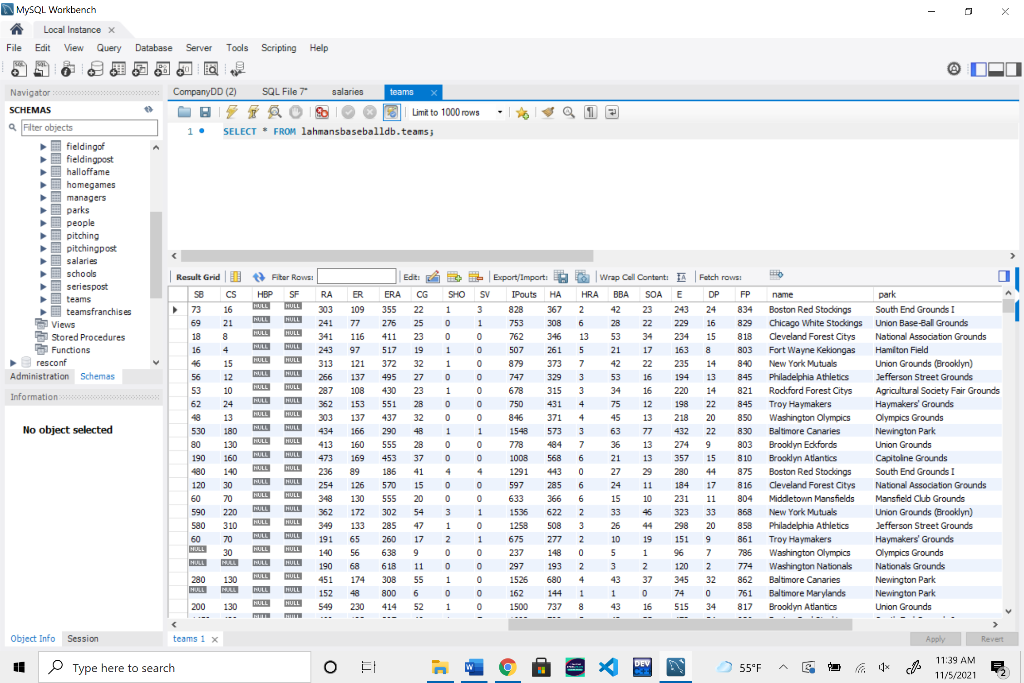This screenshot has width=1024, height=683.
Task: Execute the SQL query with lightning bolt
Action: click(231, 112)
